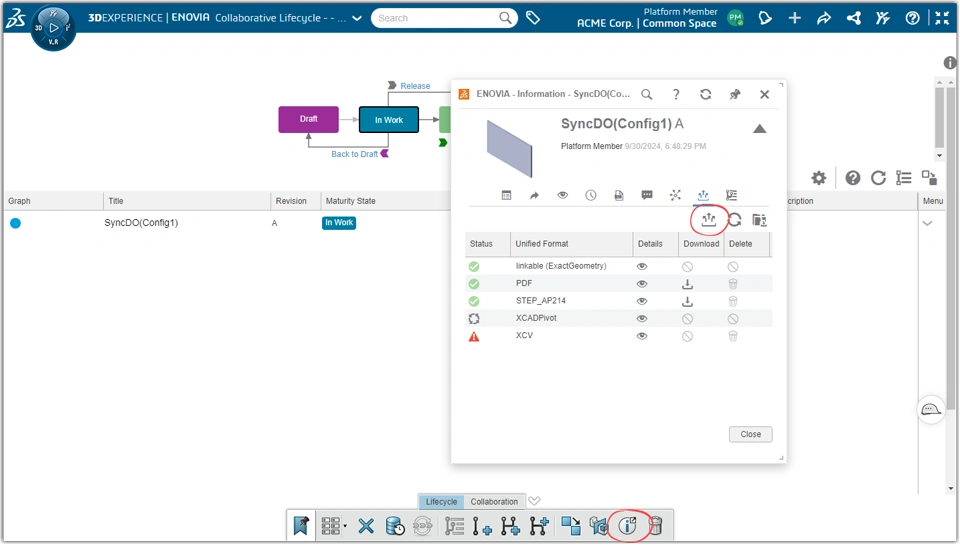Refresh the derived formats list
This screenshot has width=960, height=546.
[x=735, y=220]
